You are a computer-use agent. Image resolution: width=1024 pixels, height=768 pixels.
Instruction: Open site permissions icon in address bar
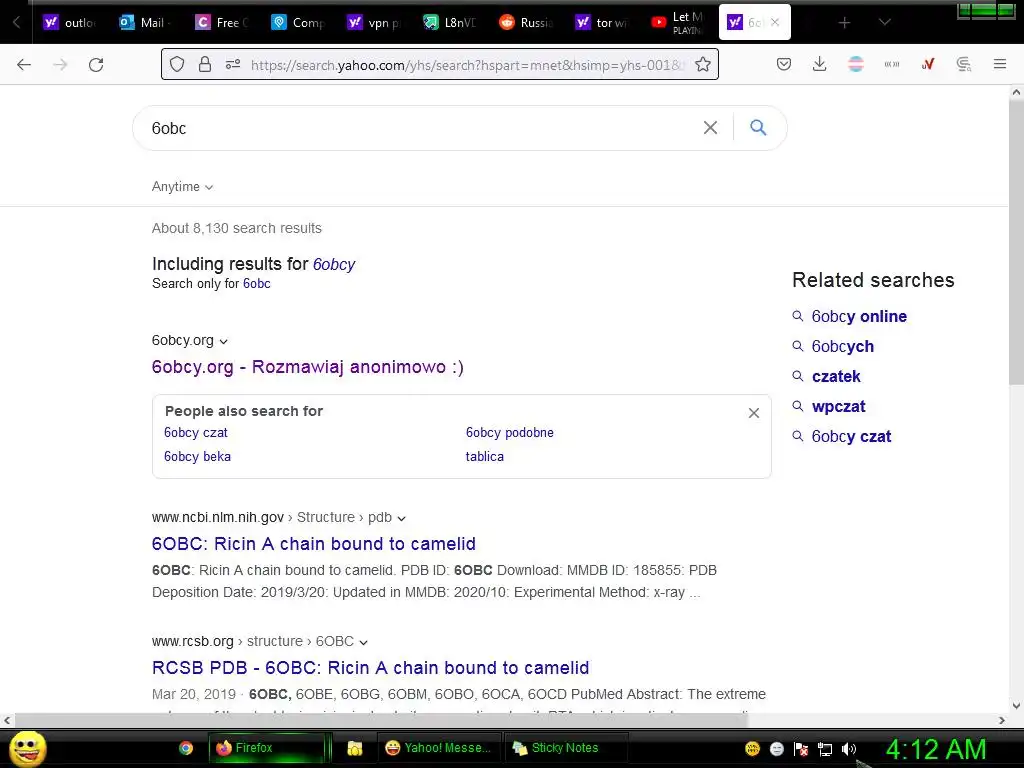[232, 64]
